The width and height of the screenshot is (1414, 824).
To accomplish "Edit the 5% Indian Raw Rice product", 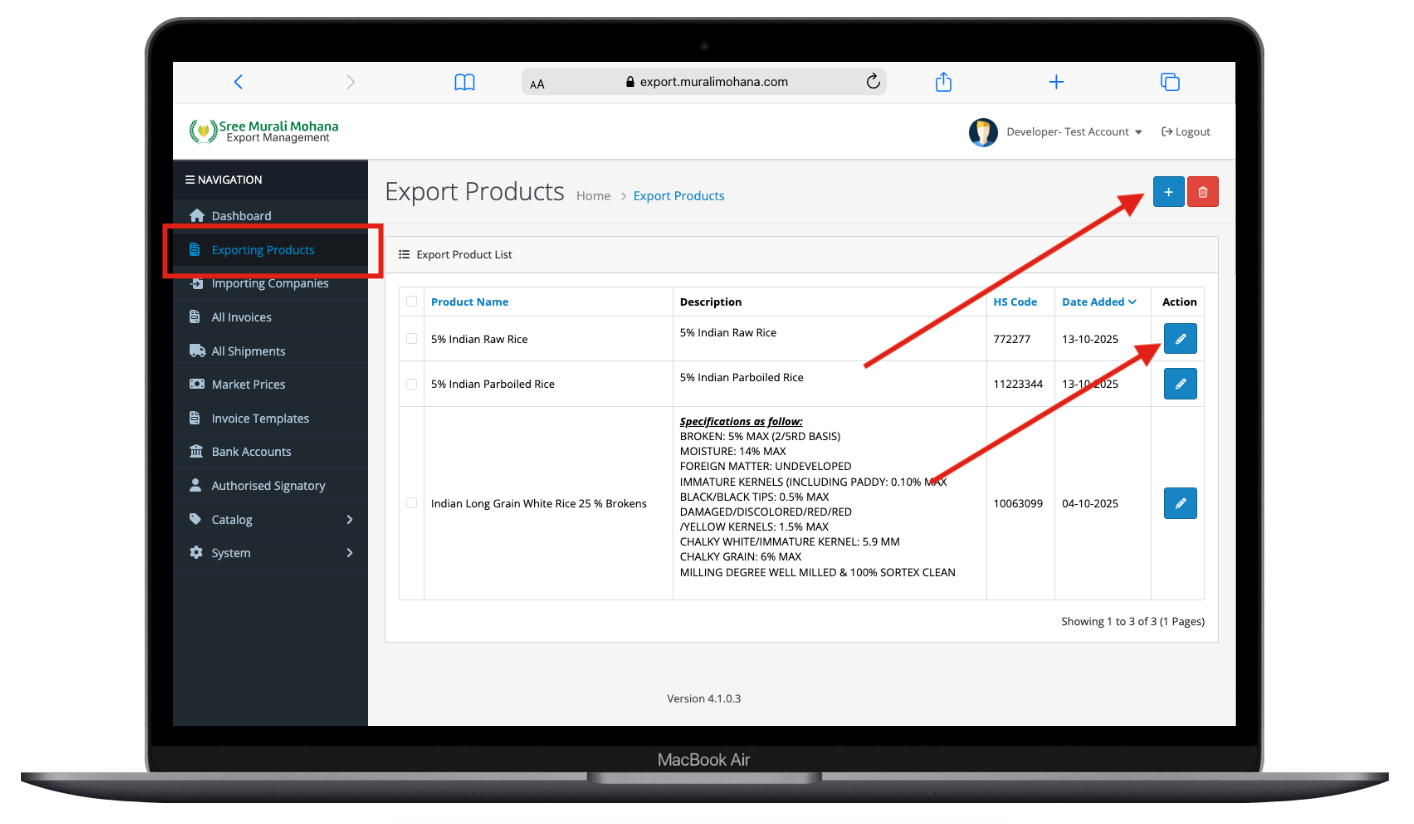I will pyautogui.click(x=1180, y=338).
